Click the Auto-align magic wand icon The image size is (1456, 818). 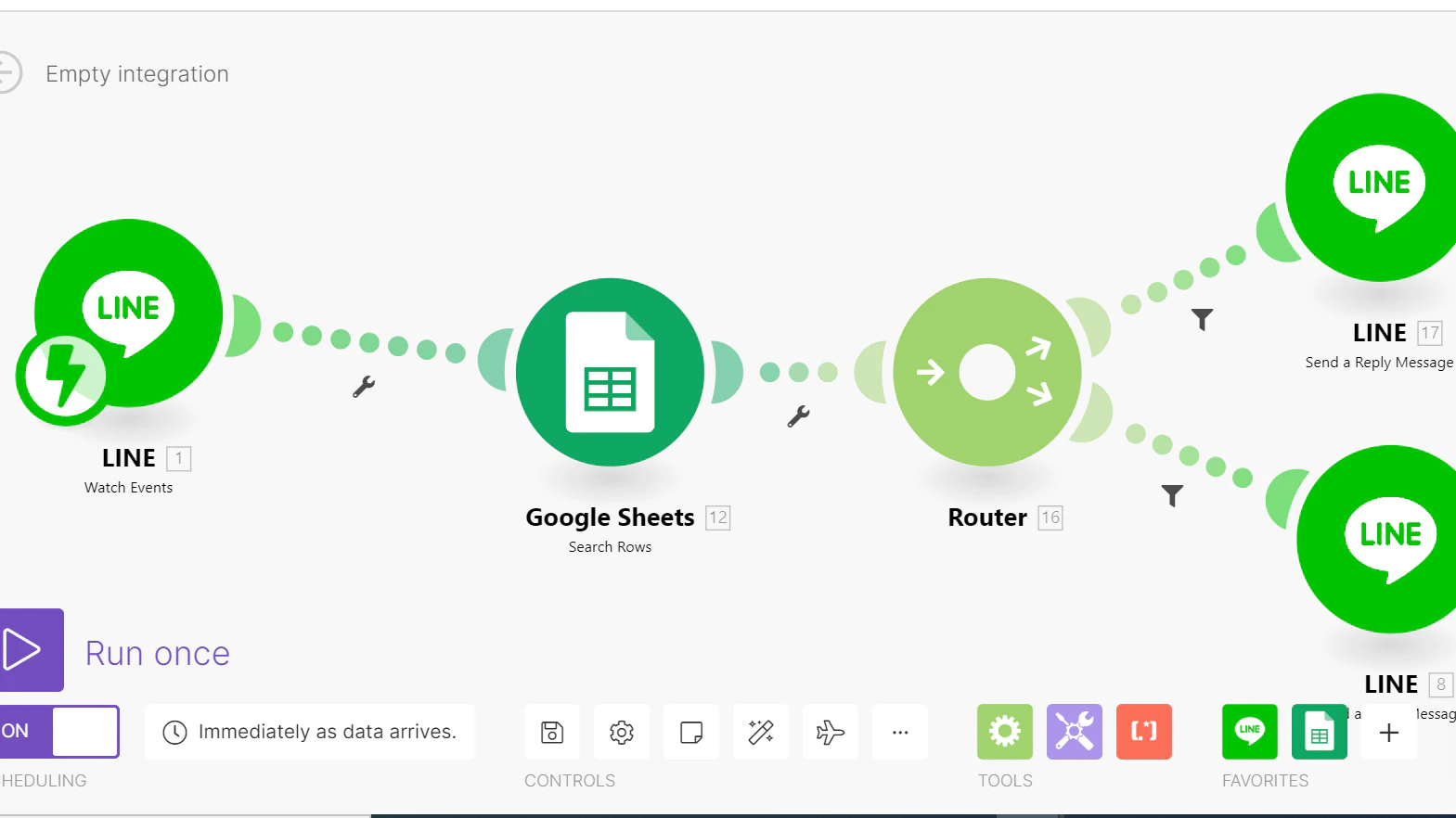(x=761, y=732)
